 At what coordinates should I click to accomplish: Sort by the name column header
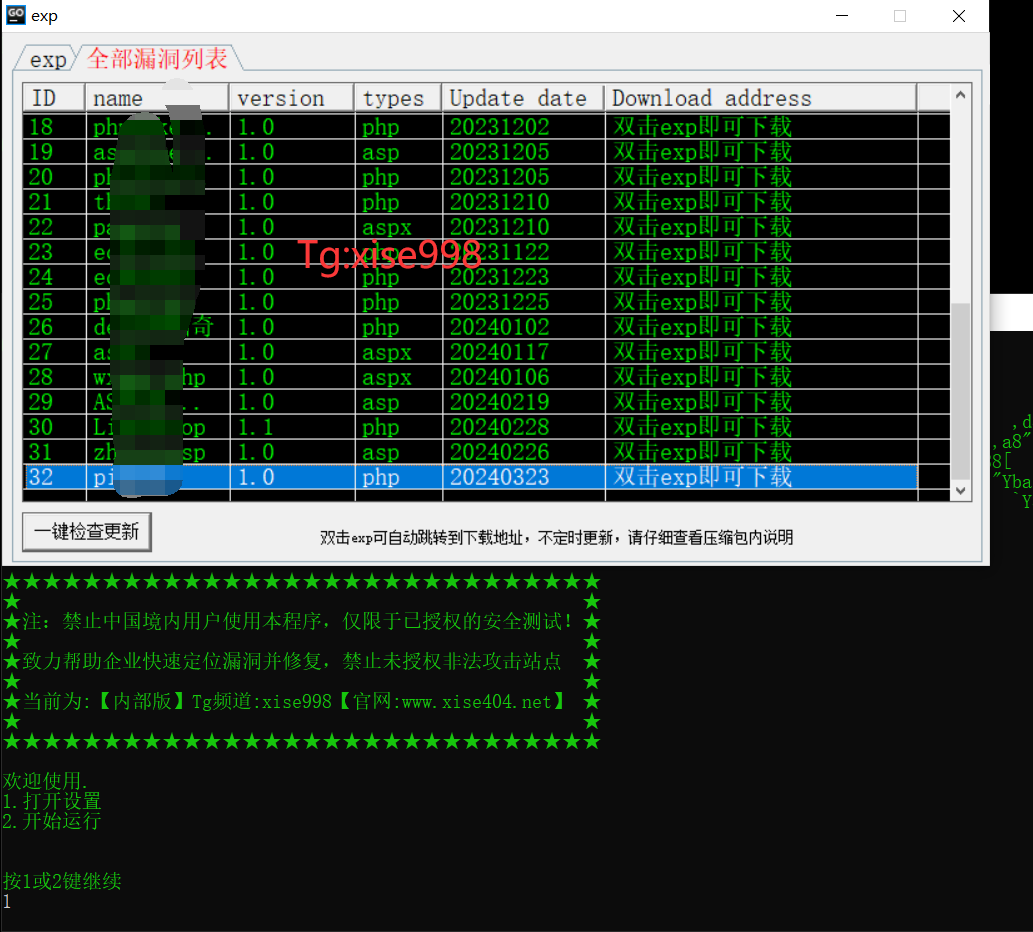click(x=157, y=97)
